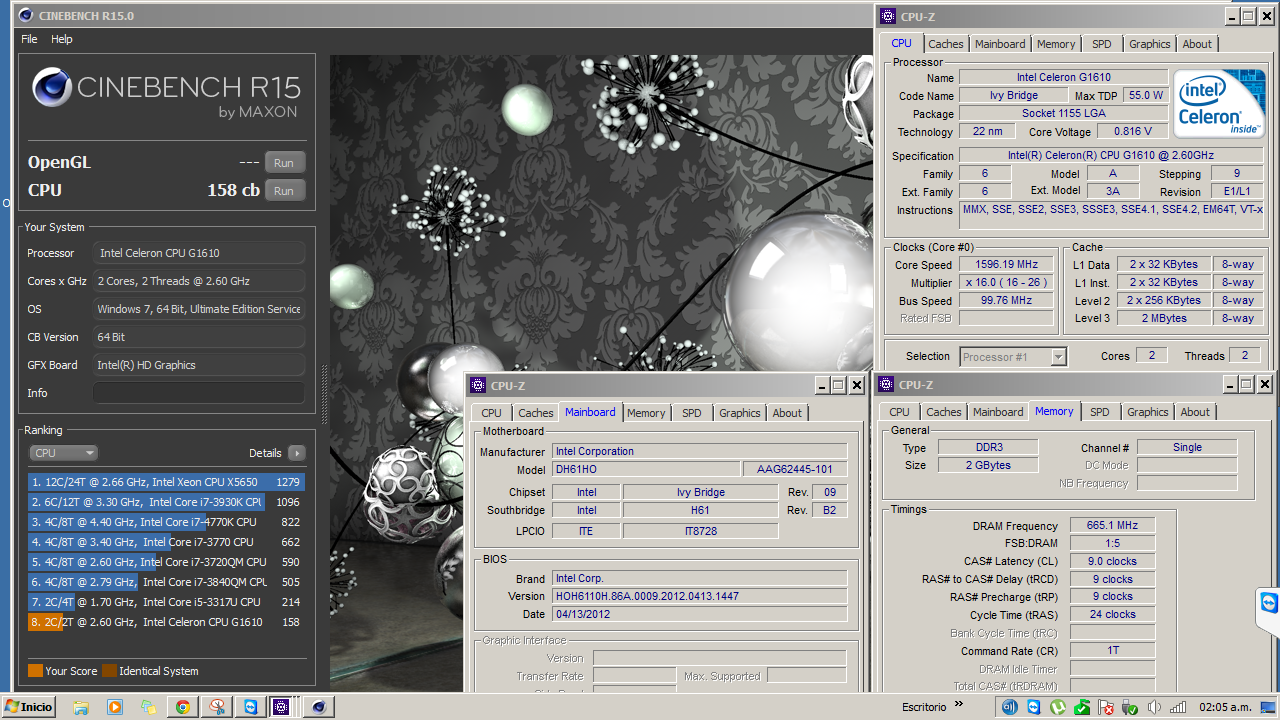1280x720 pixels.
Task: Expand Escritorio toolbar chevron
Action: click(959, 704)
